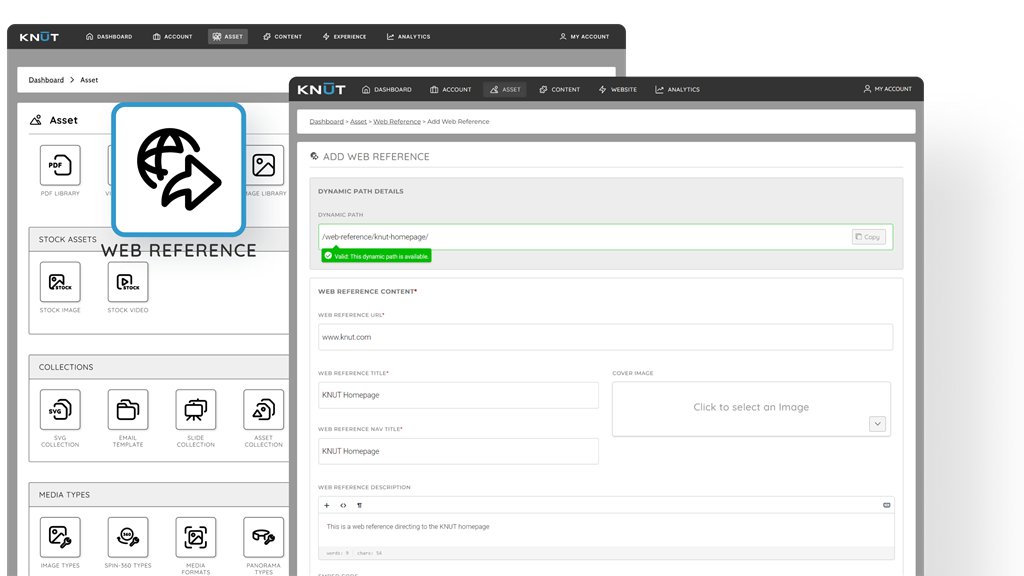1024x576 pixels.
Task: Open the Experience menu in top navigation
Action: point(344,37)
